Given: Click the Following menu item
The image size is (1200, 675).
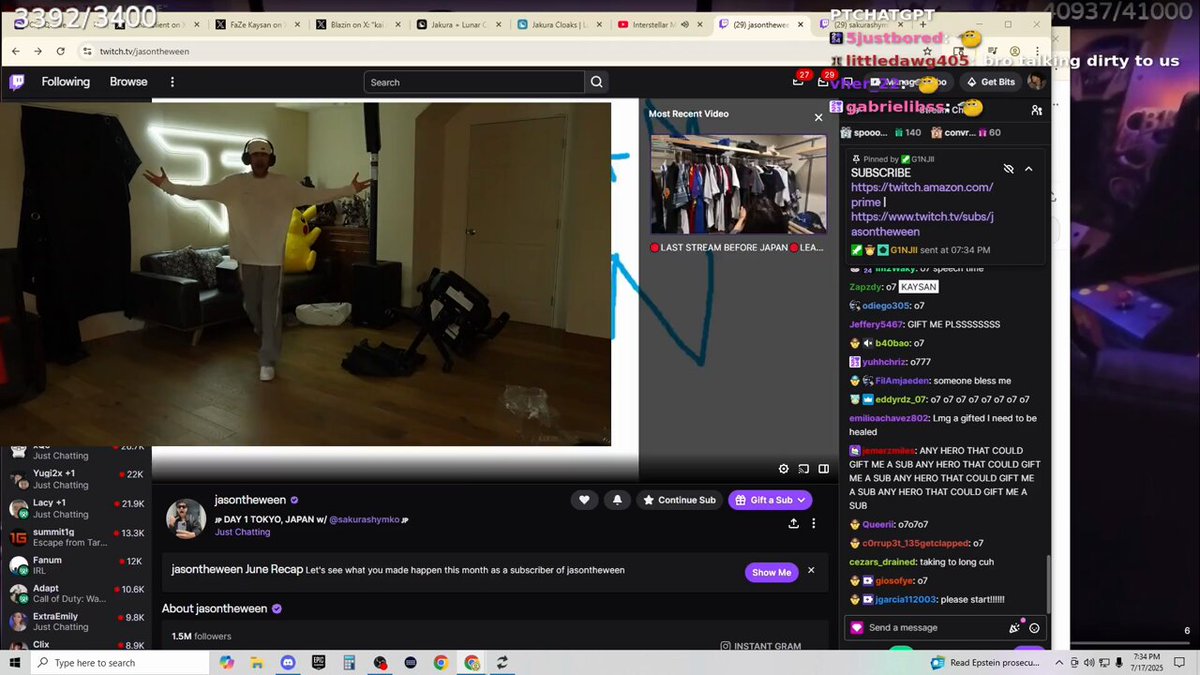Looking at the screenshot, I should (x=65, y=82).
